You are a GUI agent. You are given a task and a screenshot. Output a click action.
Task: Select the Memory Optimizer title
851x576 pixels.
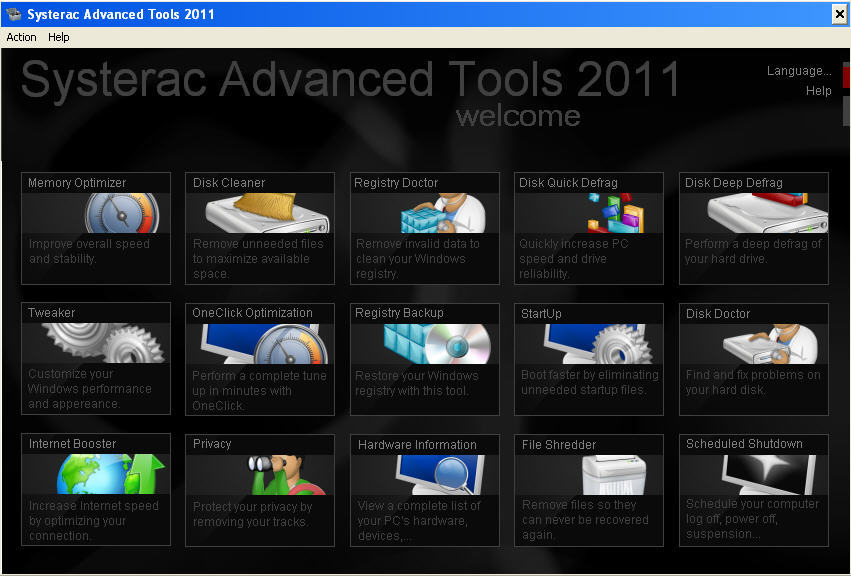tap(77, 183)
